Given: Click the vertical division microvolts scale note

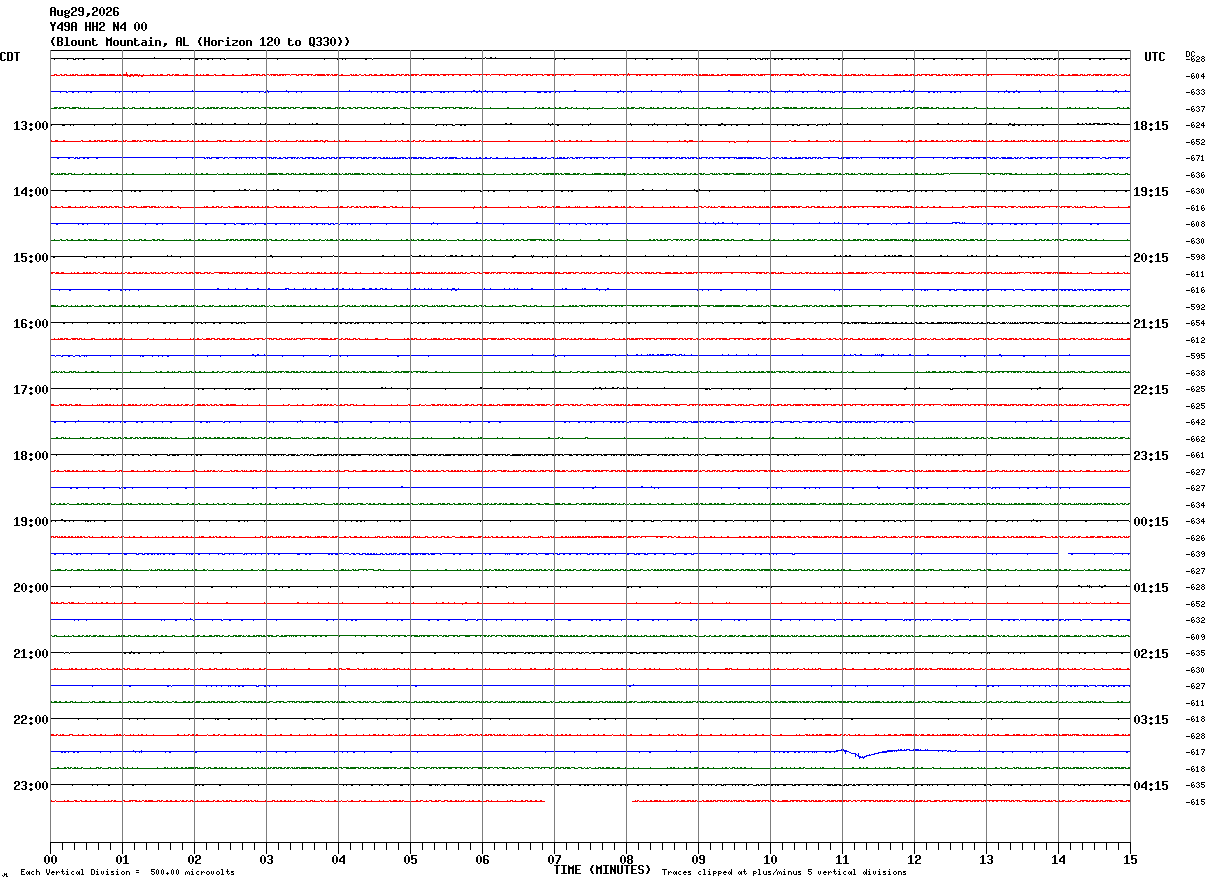Looking at the screenshot, I should coord(127,873).
